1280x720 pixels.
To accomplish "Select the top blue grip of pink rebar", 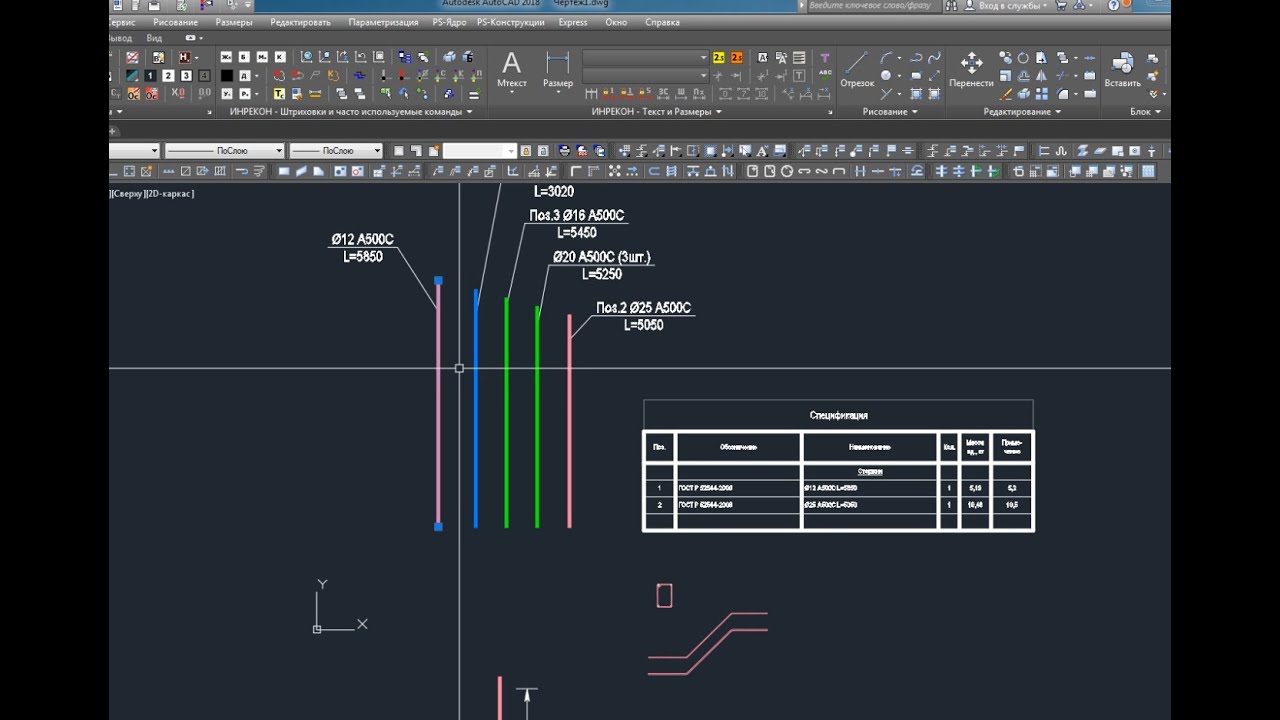I will [x=438, y=281].
